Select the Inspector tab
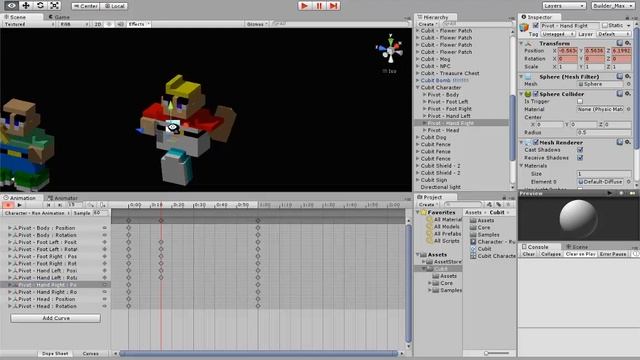Viewport: 640px width, 360px height. (539, 17)
